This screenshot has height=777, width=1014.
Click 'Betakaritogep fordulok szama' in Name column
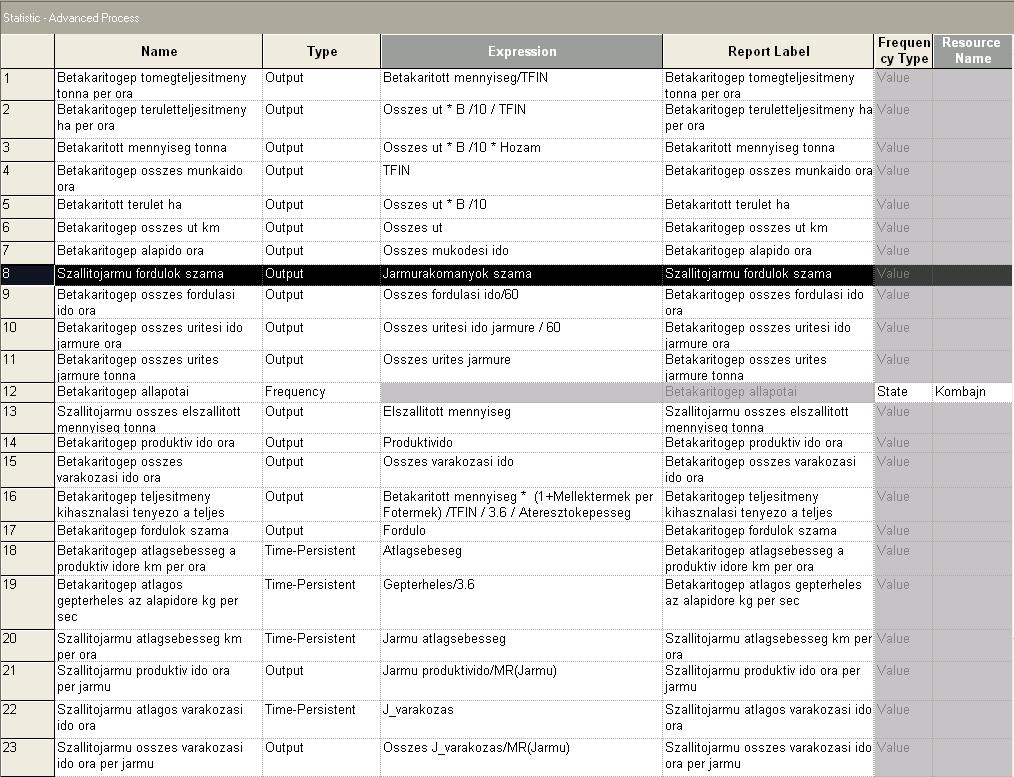158,531
